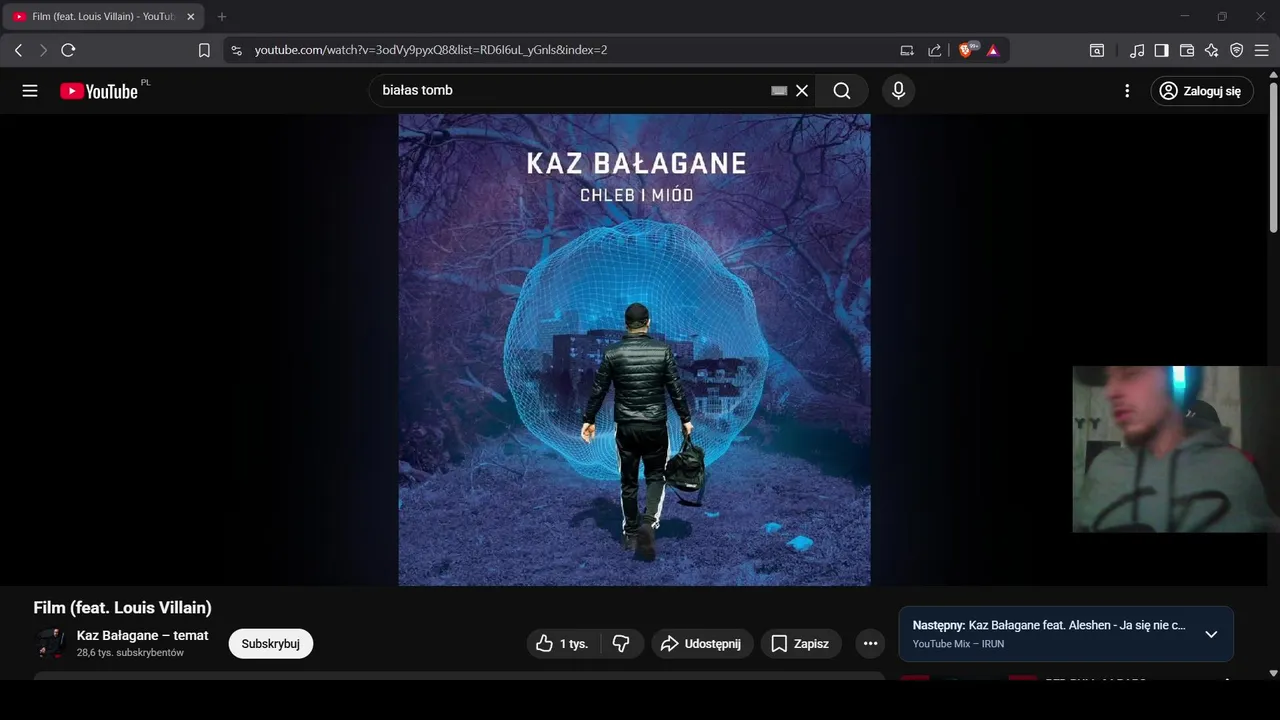Open Brave VPN shield icon
Viewport: 1280px width, 720px height.
[x=1237, y=50]
